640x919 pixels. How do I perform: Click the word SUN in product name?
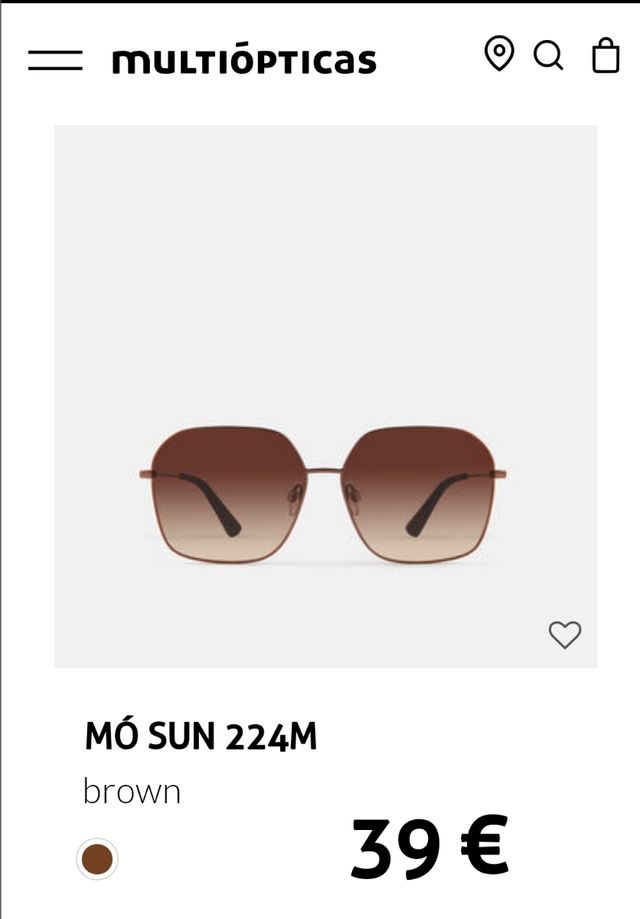pos(182,737)
